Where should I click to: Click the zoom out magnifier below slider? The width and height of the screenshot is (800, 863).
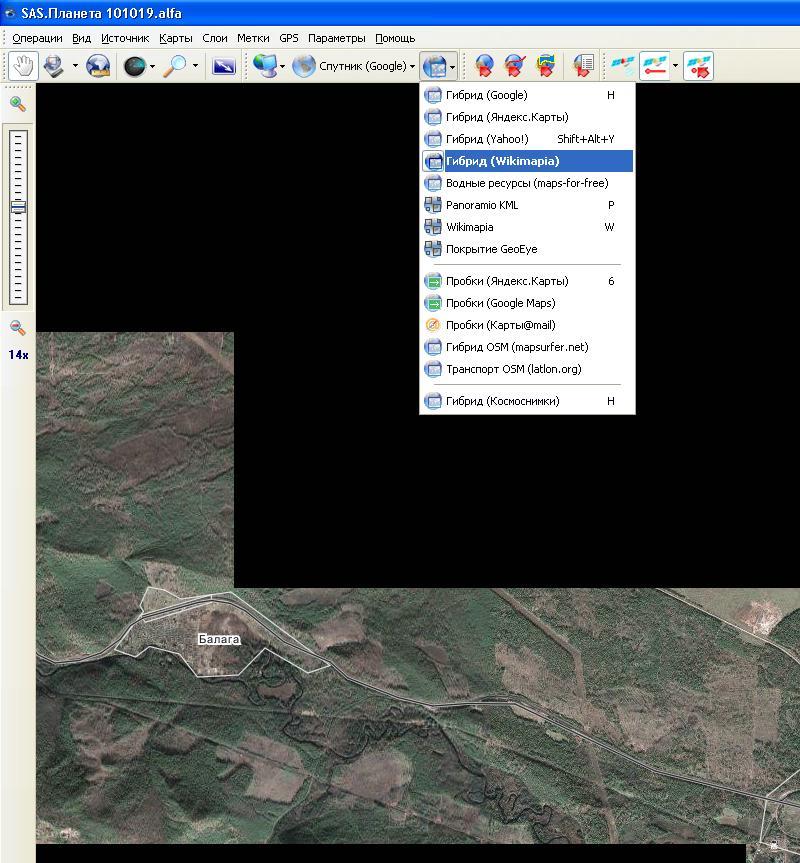click(x=17, y=327)
